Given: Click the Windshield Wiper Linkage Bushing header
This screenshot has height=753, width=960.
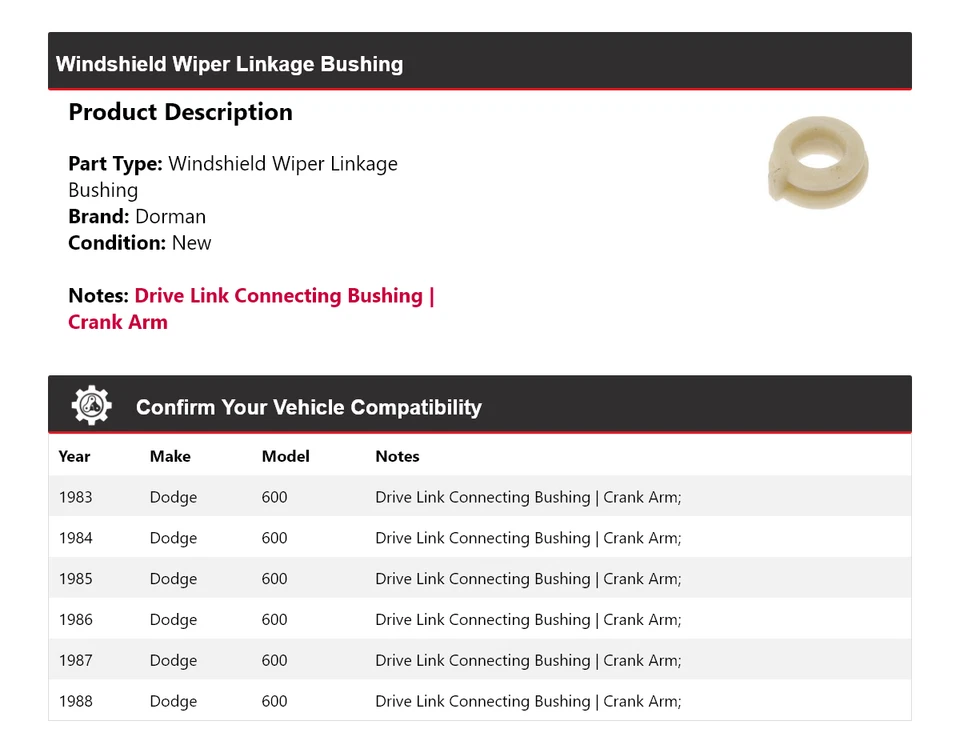Looking at the screenshot, I should click(230, 64).
